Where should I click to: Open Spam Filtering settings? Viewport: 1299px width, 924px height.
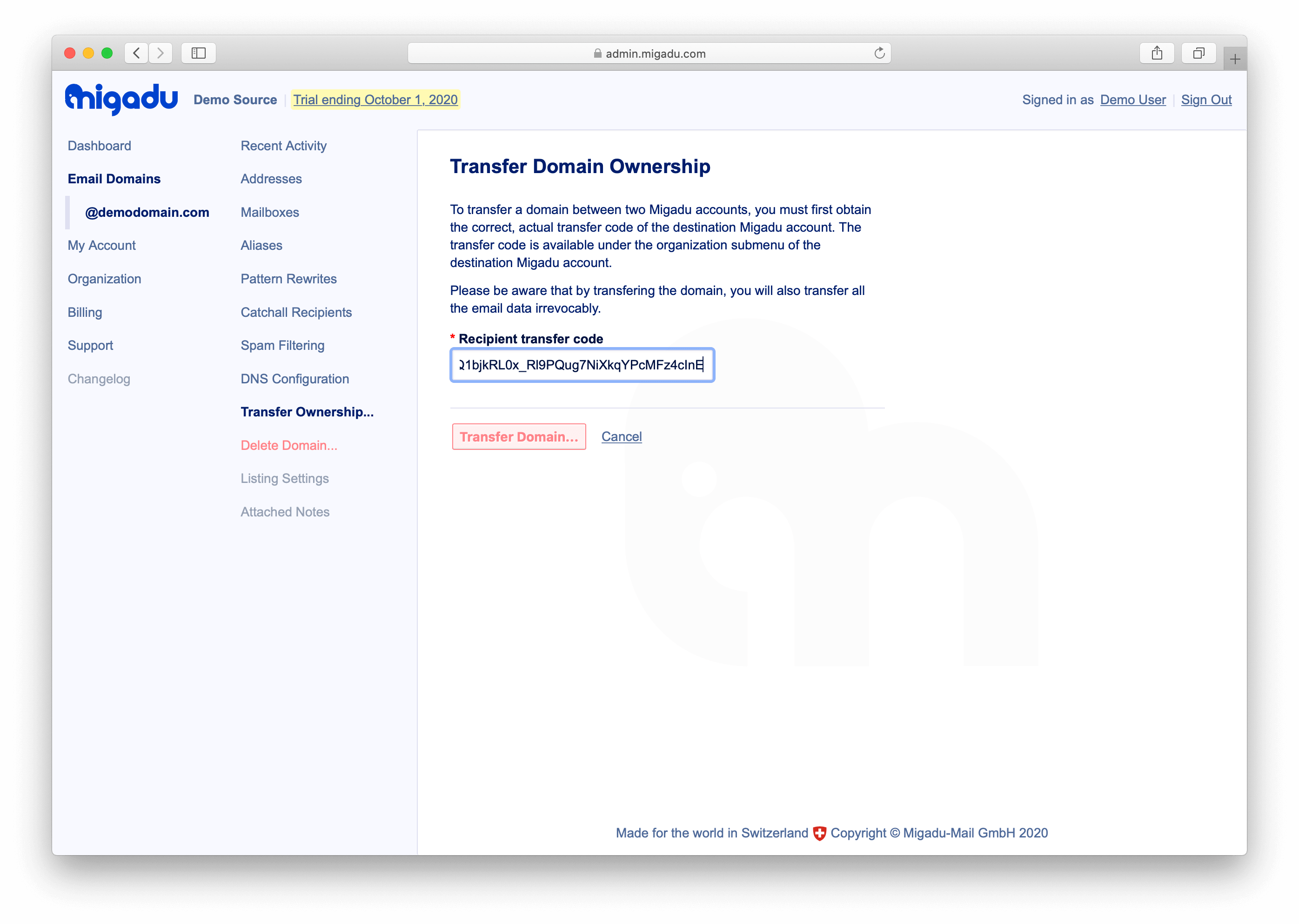282,345
